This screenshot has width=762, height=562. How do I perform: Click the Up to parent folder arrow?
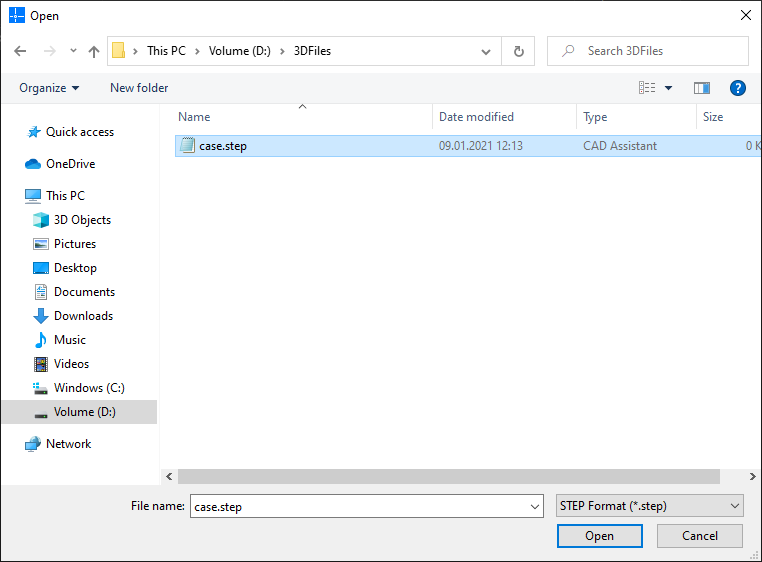click(x=94, y=51)
